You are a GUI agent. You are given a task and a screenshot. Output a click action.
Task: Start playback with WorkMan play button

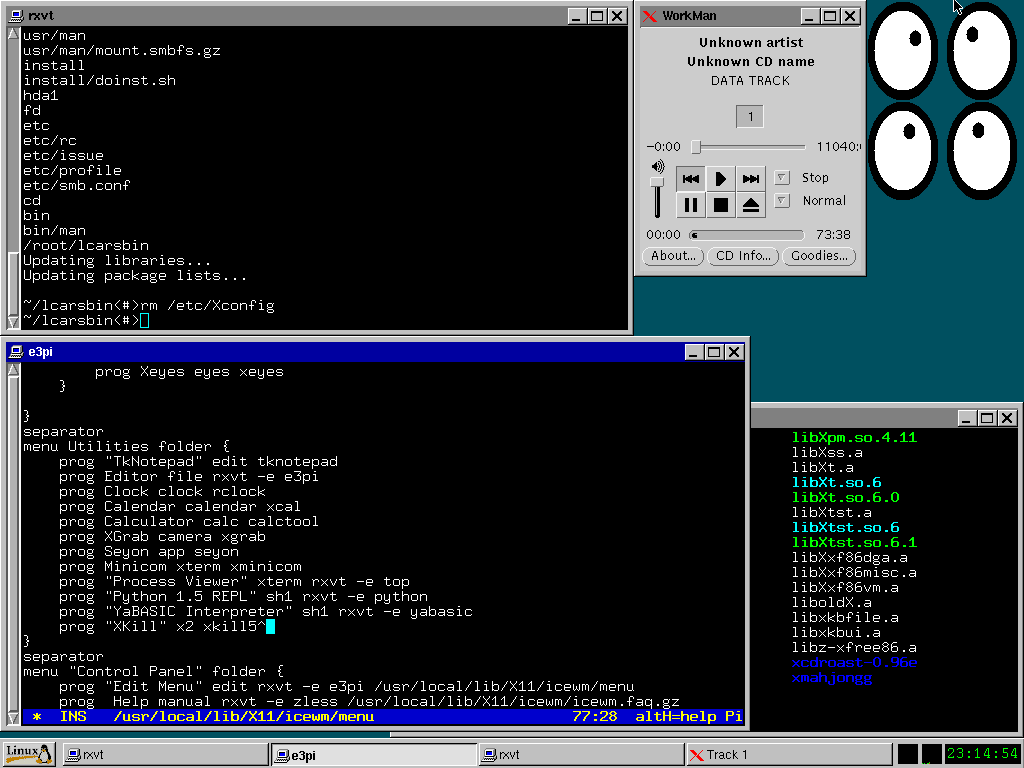[x=720, y=178]
